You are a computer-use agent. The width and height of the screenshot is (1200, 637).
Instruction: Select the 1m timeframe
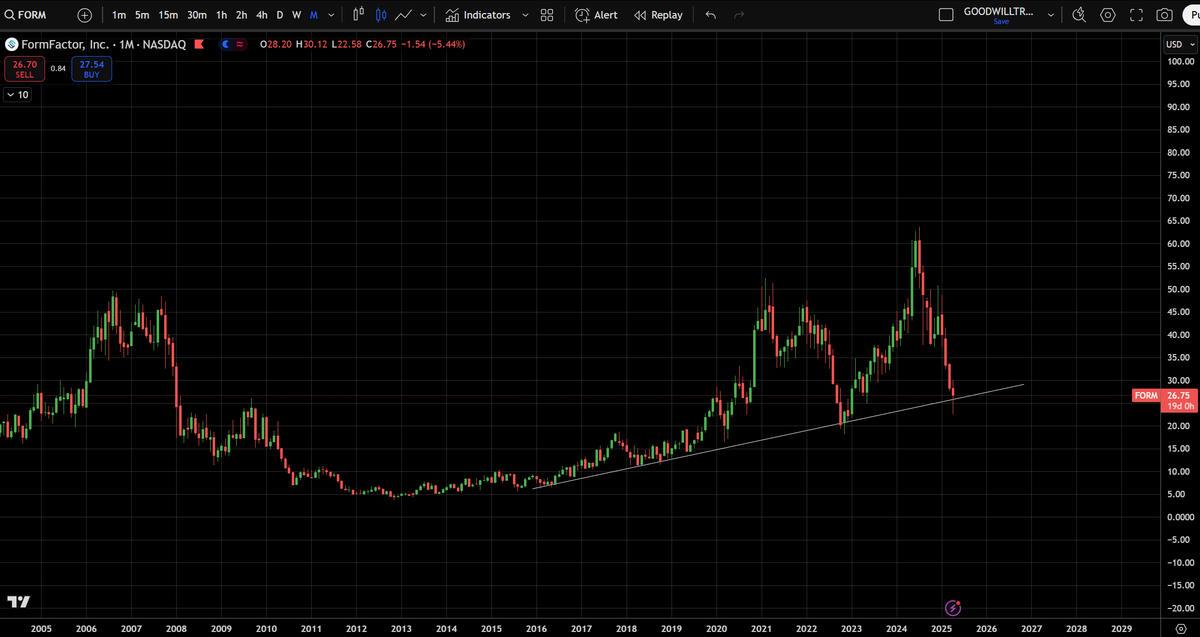tap(119, 15)
